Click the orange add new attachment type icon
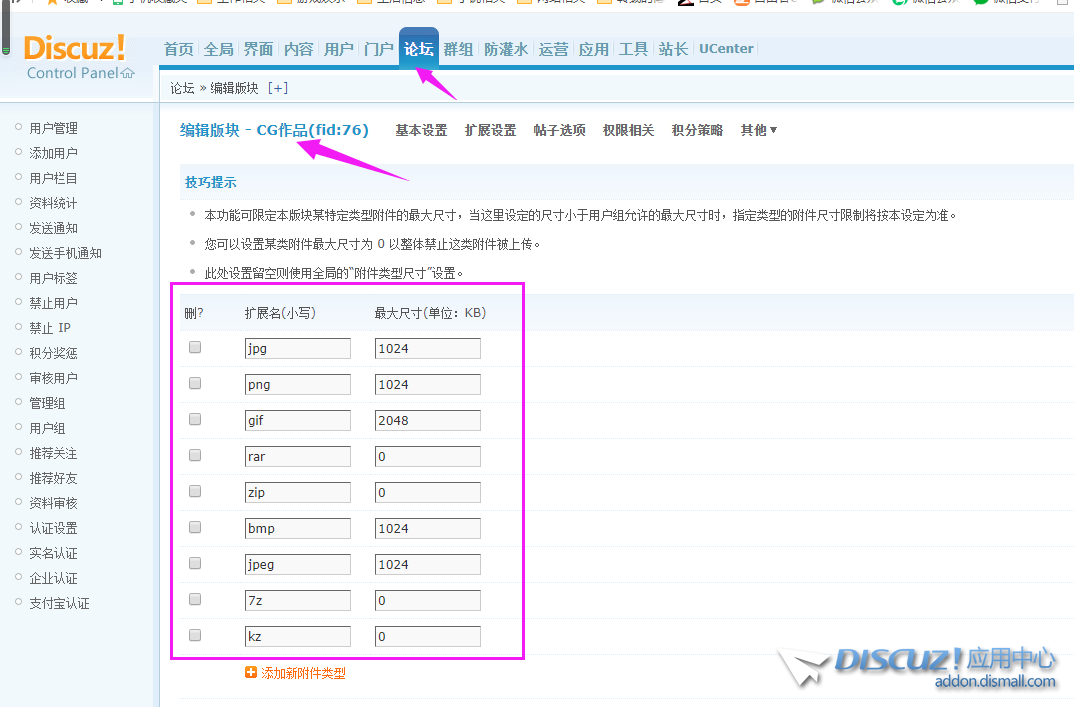Viewport: 1074px width, 707px height. [251, 673]
